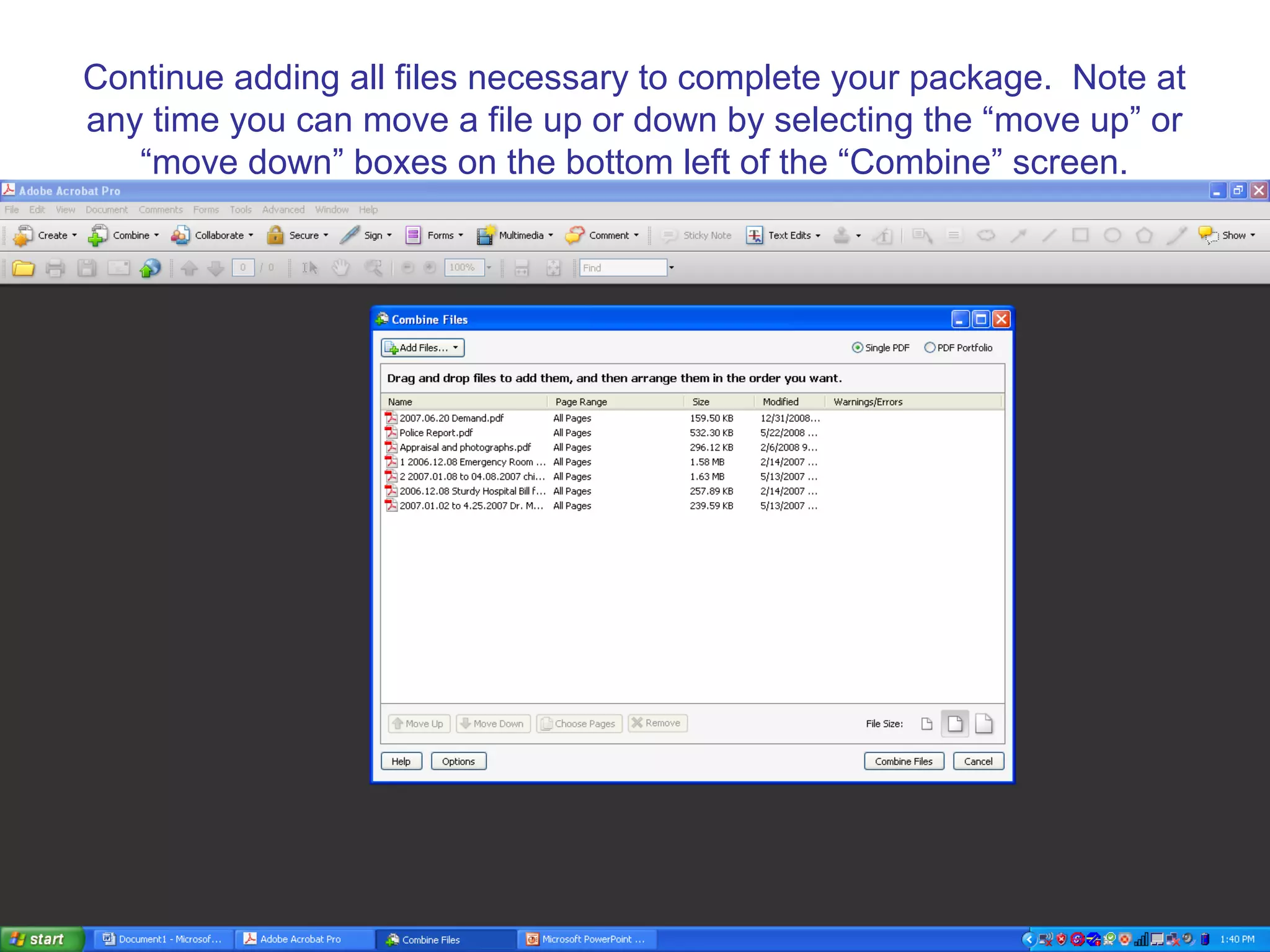The image size is (1270, 952).
Task: Open the Find options dropdown arrow
Action: pos(671,268)
